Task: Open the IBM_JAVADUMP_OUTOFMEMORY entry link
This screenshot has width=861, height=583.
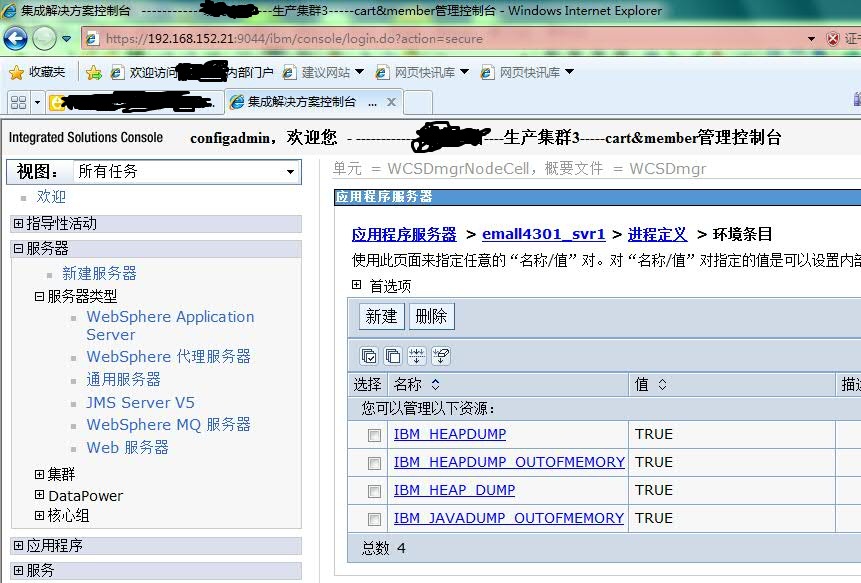Action: tap(508, 518)
